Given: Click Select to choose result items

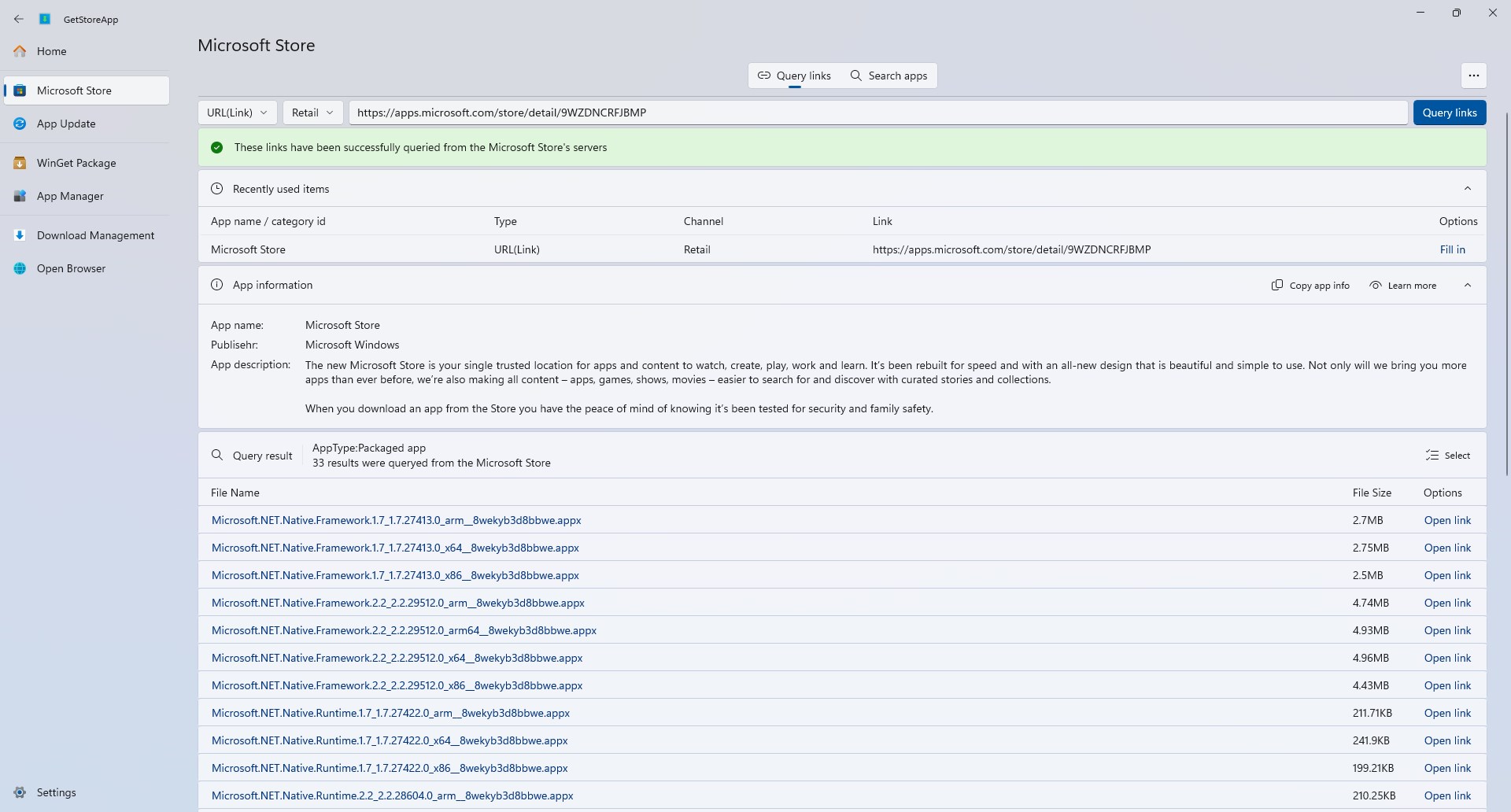Looking at the screenshot, I should click(x=1448, y=456).
